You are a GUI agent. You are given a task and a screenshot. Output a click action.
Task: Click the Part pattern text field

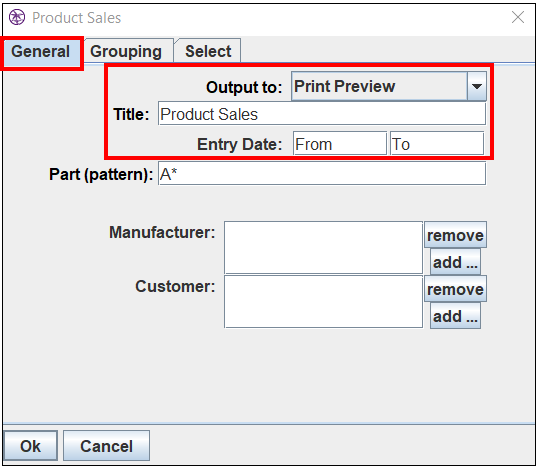coord(322,174)
